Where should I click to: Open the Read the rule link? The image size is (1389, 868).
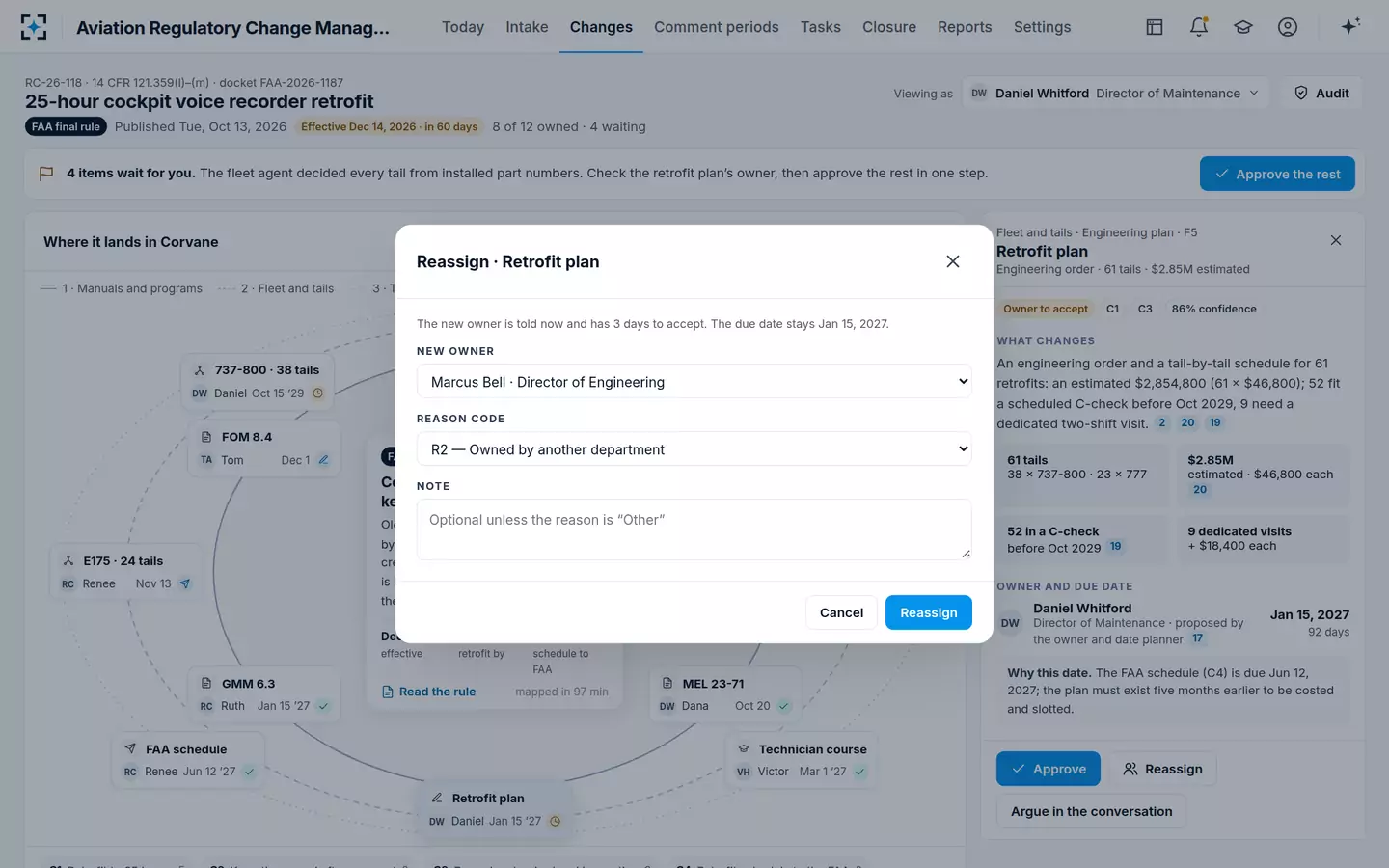[x=428, y=692]
